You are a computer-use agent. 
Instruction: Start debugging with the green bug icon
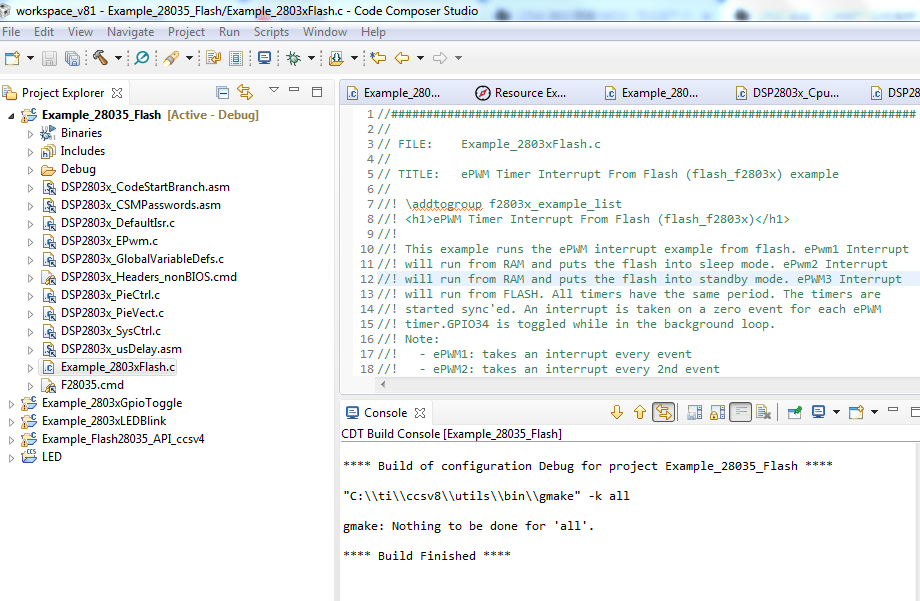(x=293, y=58)
